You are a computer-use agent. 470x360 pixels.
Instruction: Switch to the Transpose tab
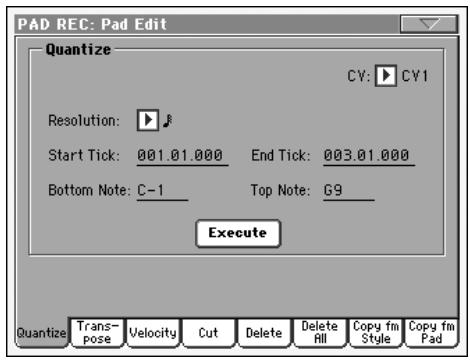click(97, 333)
